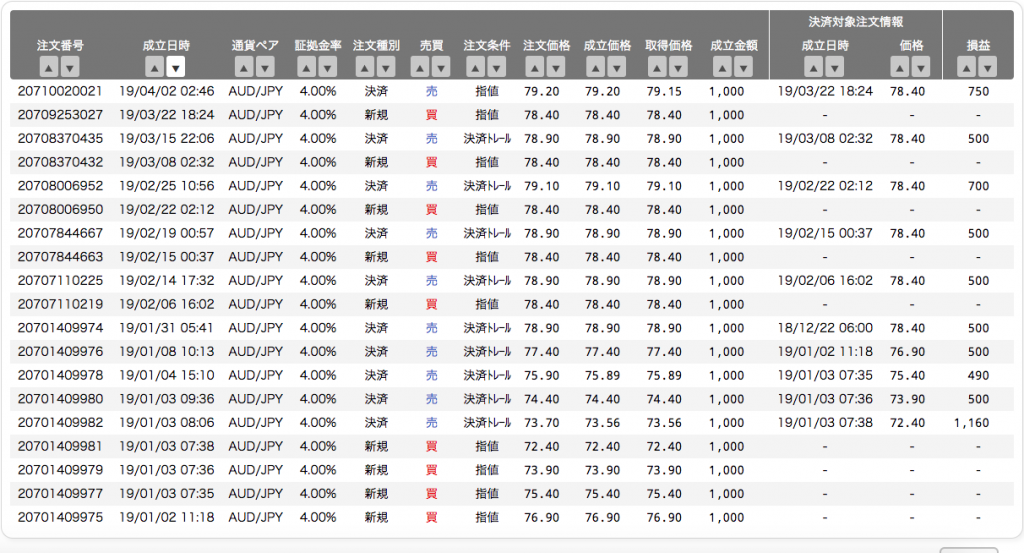Sort 売買 column descending

pos(441,67)
